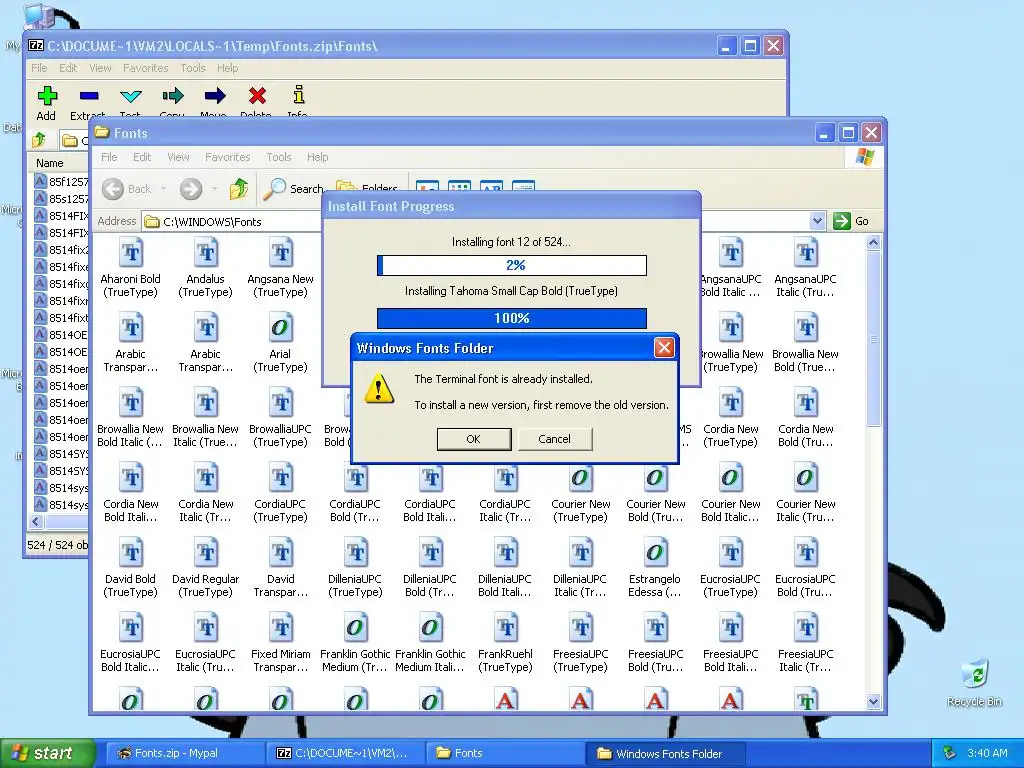Click the Folders button in Fonts toolbar
The image size is (1024, 768).
368,187
